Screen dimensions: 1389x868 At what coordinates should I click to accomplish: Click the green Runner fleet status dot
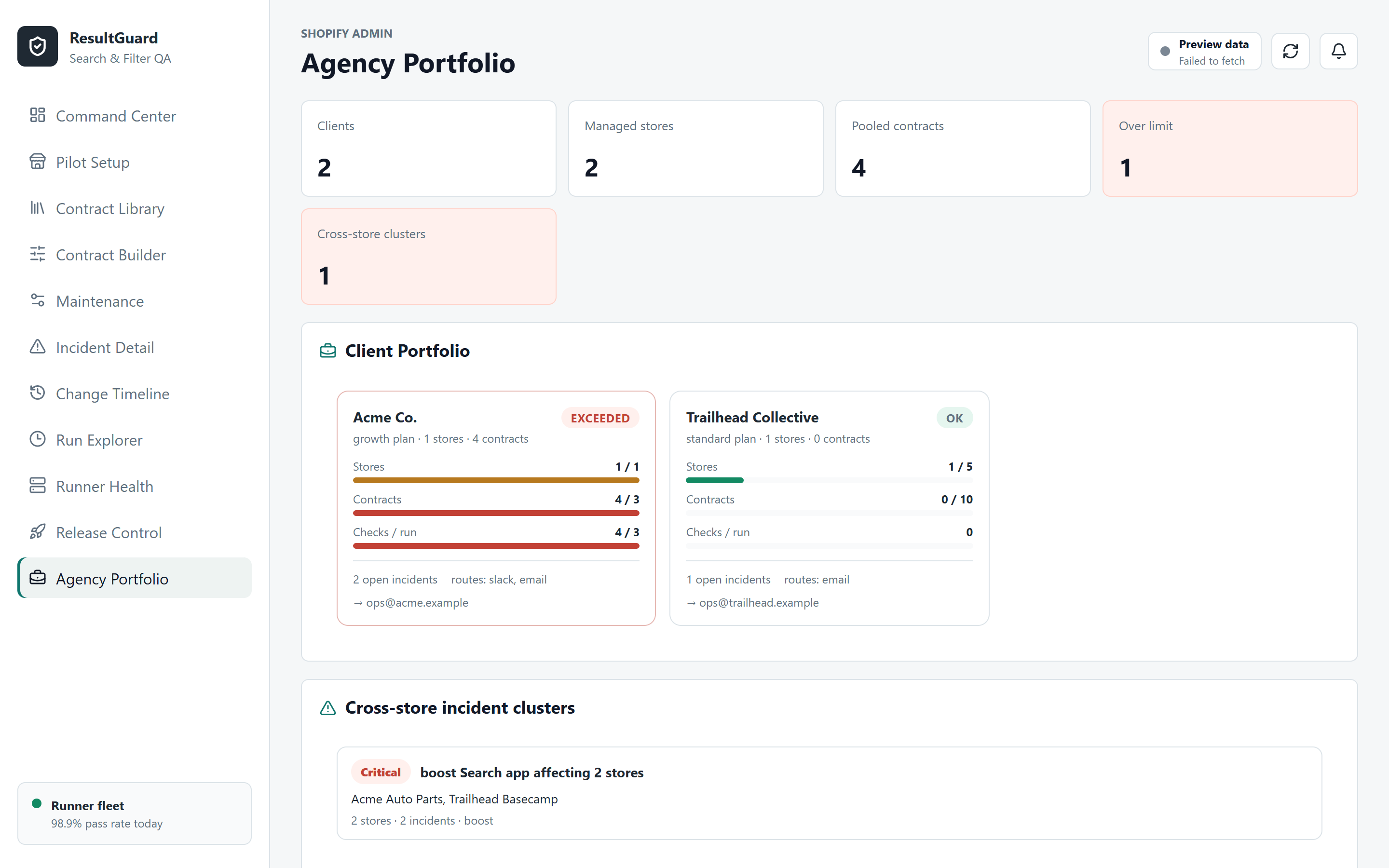pos(37,804)
